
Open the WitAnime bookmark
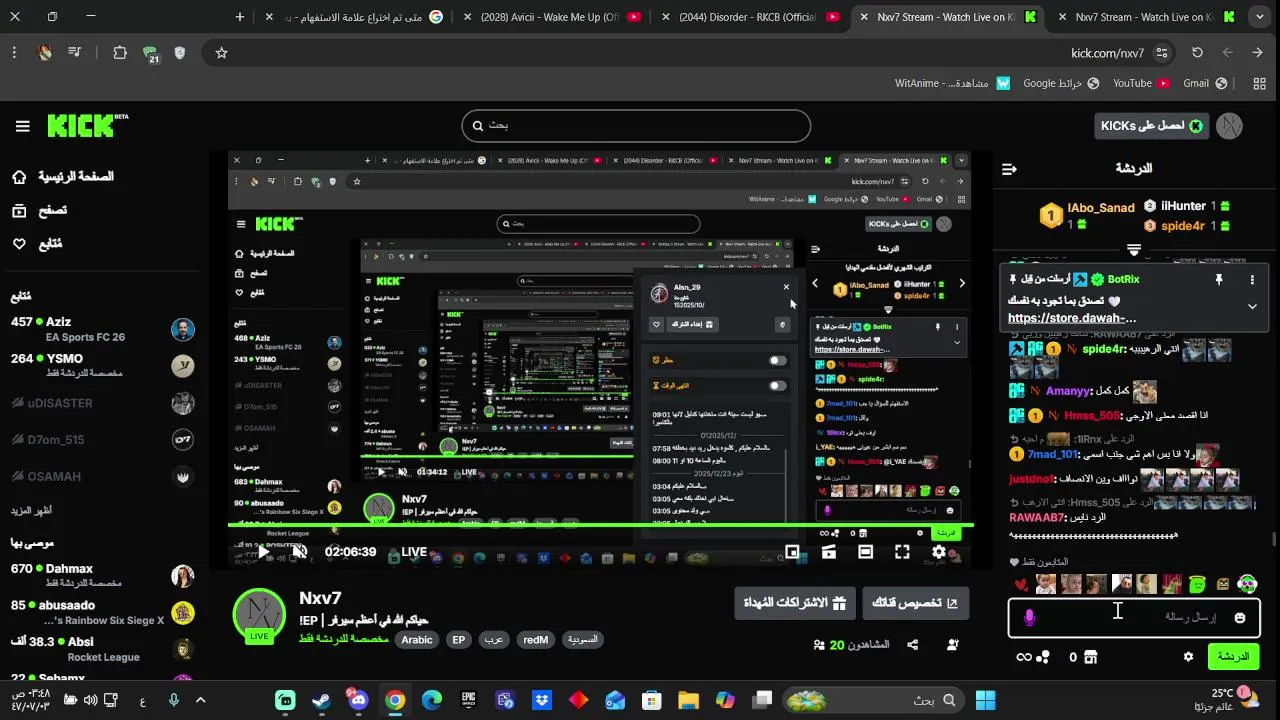(953, 84)
